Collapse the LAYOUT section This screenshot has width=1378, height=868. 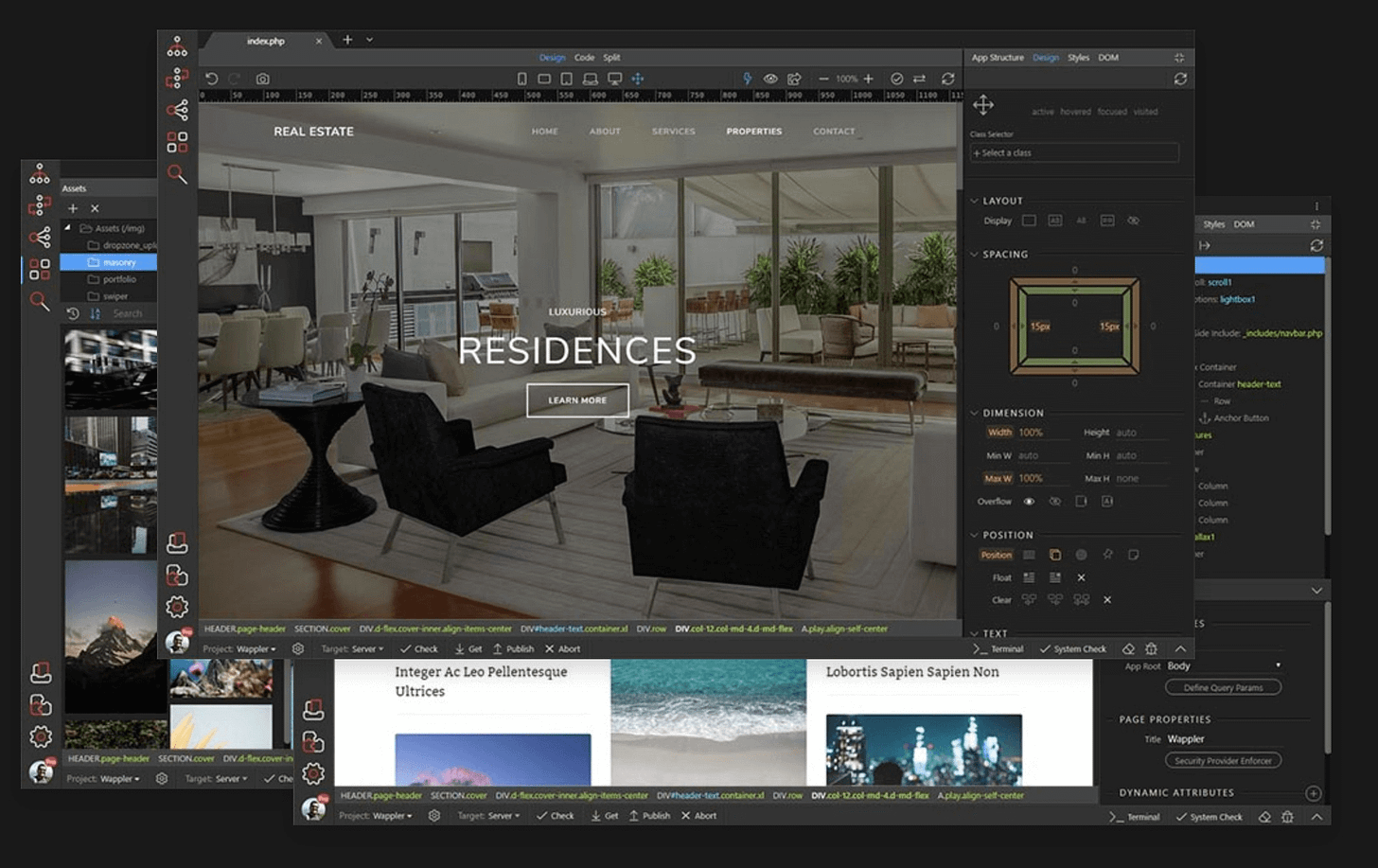pos(974,201)
